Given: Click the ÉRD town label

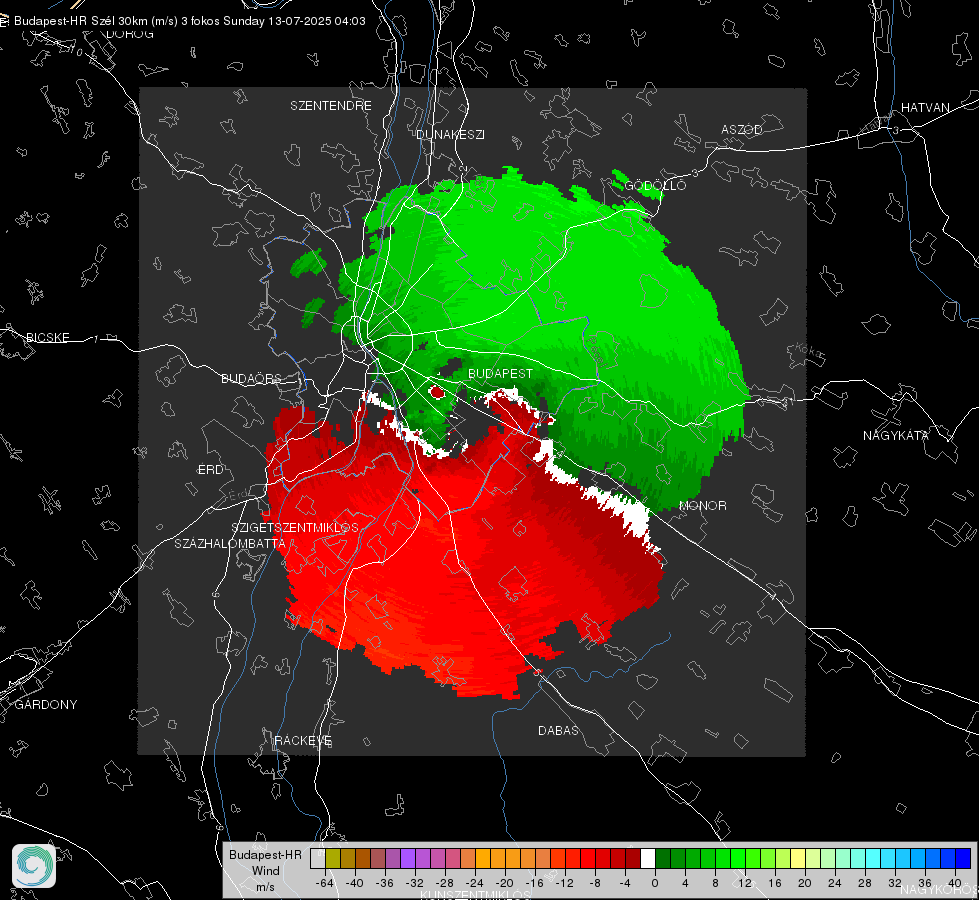Looking at the screenshot, I should click(x=210, y=470).
